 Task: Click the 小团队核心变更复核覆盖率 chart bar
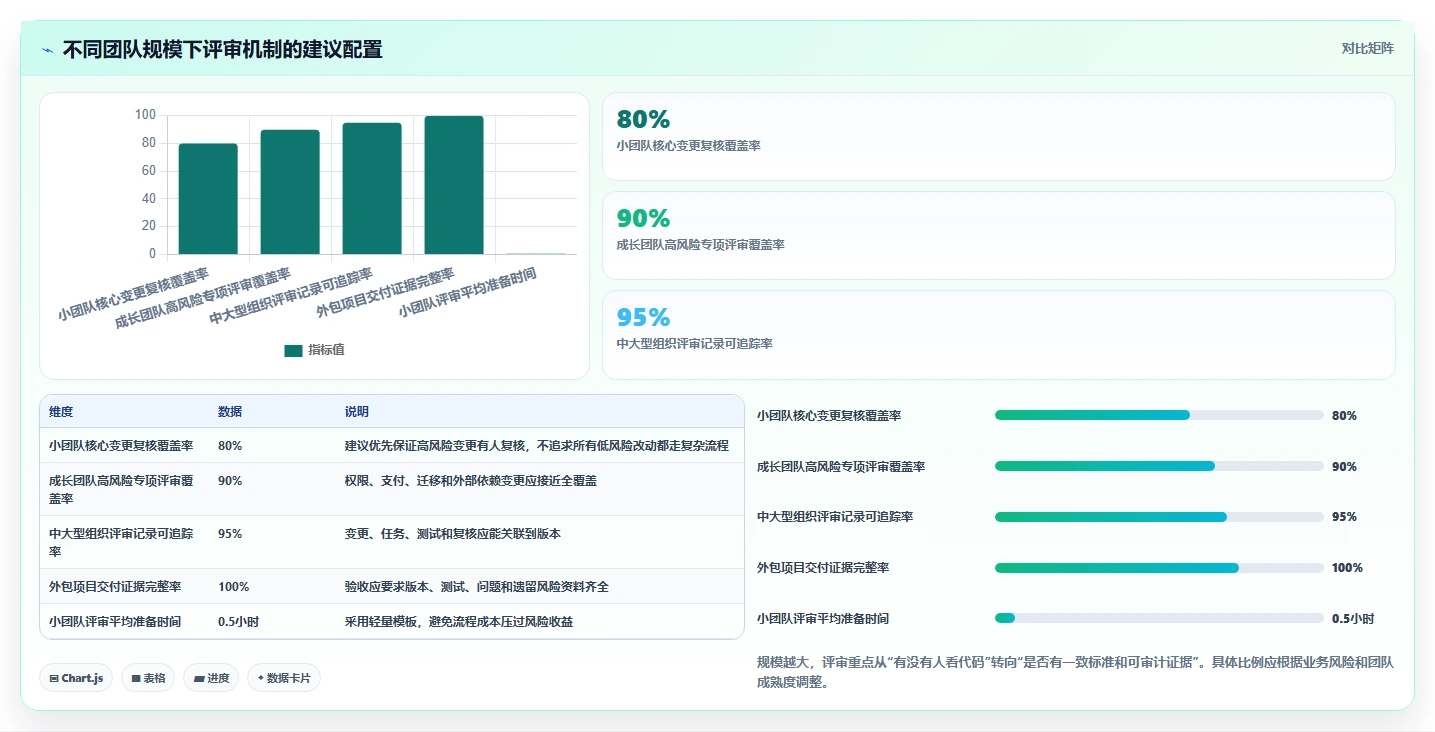pyautogui.click(x=208, y=199)
